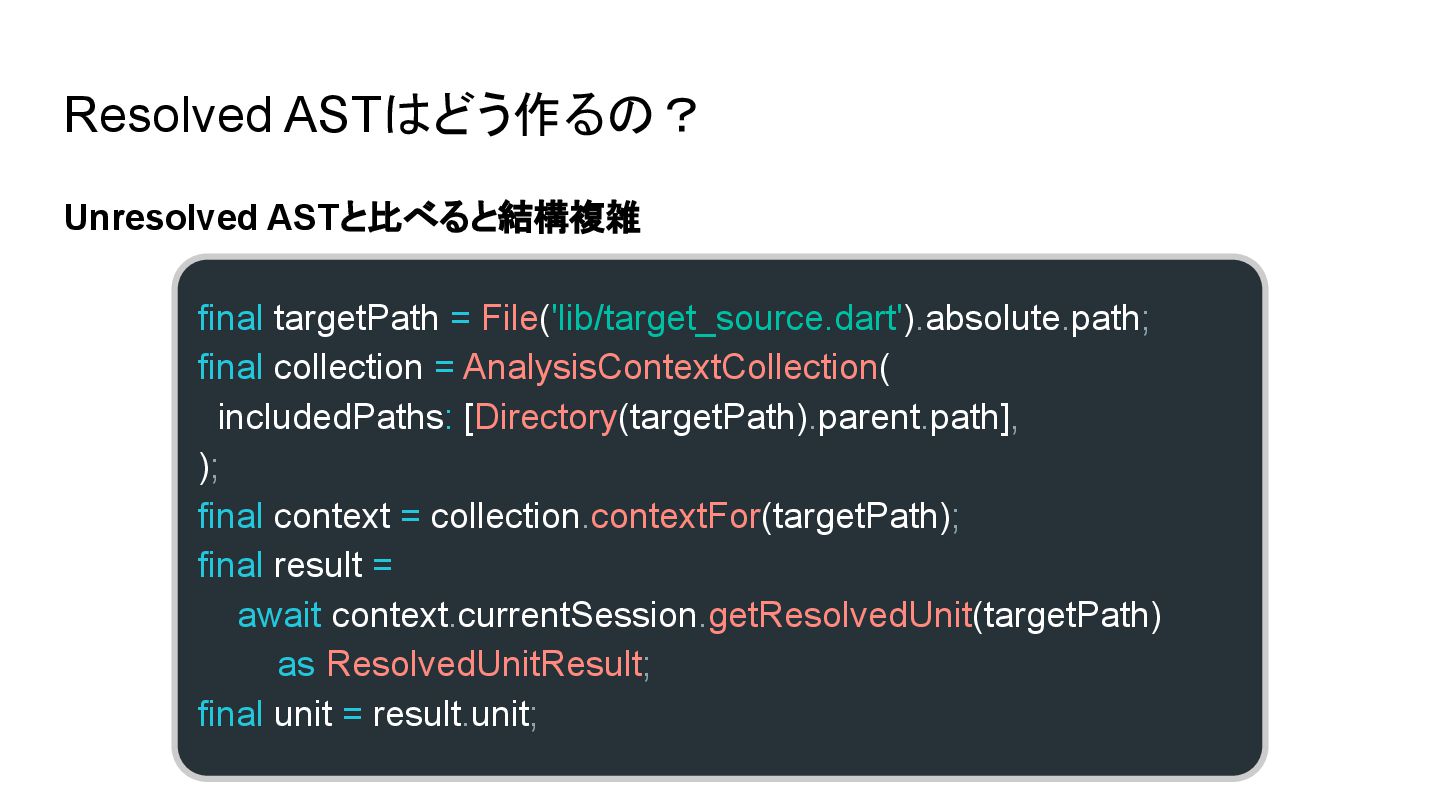Click 'AnalysisContextCollection' constructor name
The height and width of the screenshot is (810, 1440).
point(669,367)
